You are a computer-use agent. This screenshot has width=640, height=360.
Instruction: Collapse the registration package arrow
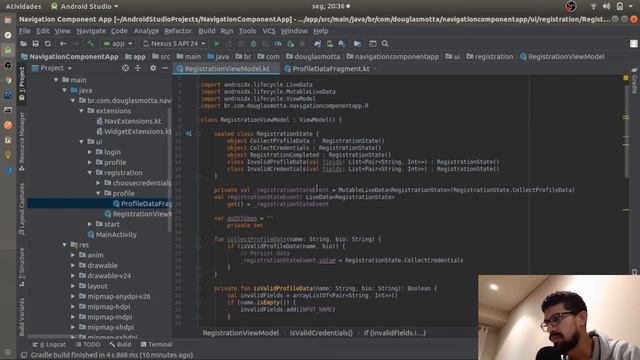click(x=90, y=173)
